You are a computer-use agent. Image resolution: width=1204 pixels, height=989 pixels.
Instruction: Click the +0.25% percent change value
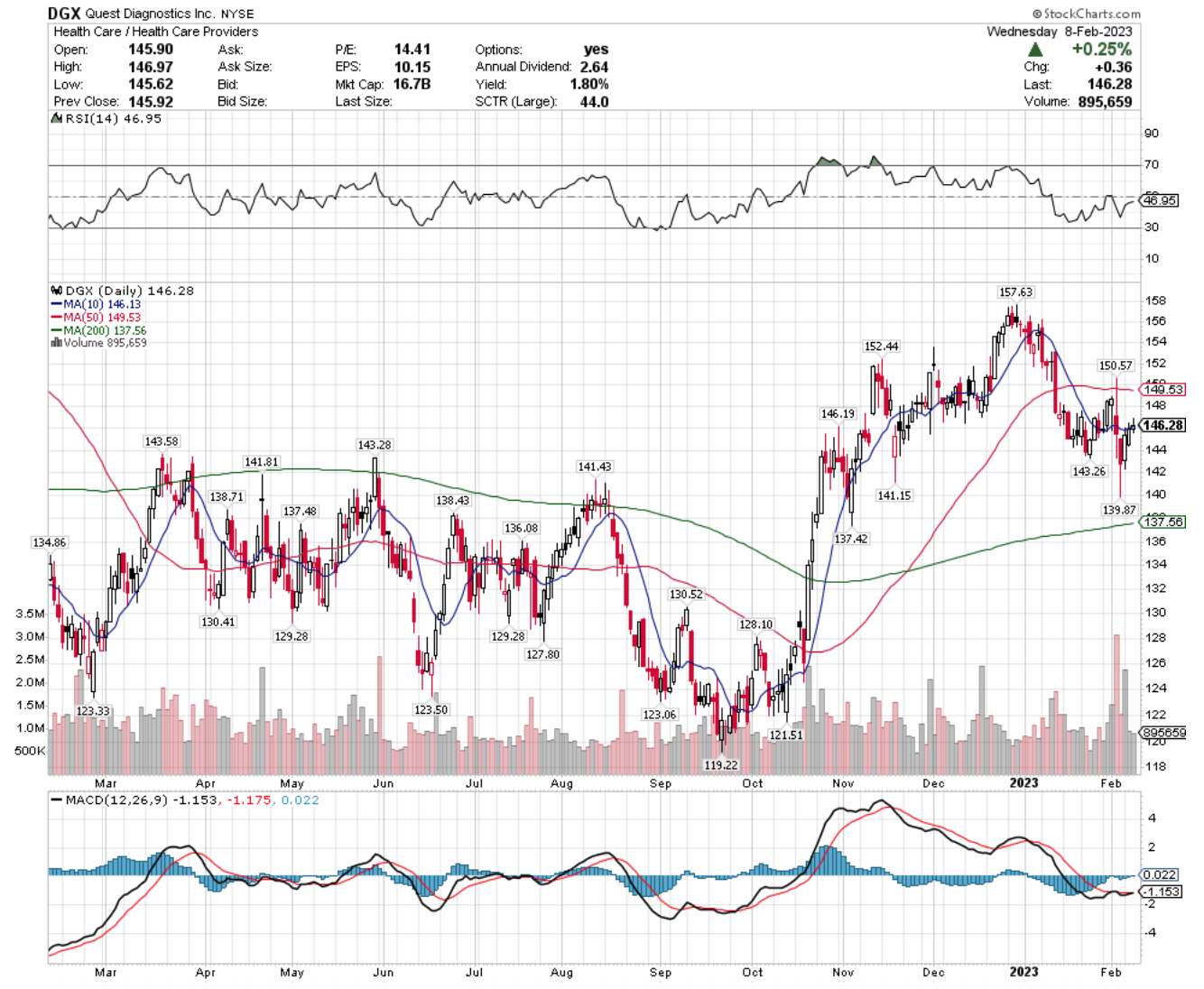1101,50
